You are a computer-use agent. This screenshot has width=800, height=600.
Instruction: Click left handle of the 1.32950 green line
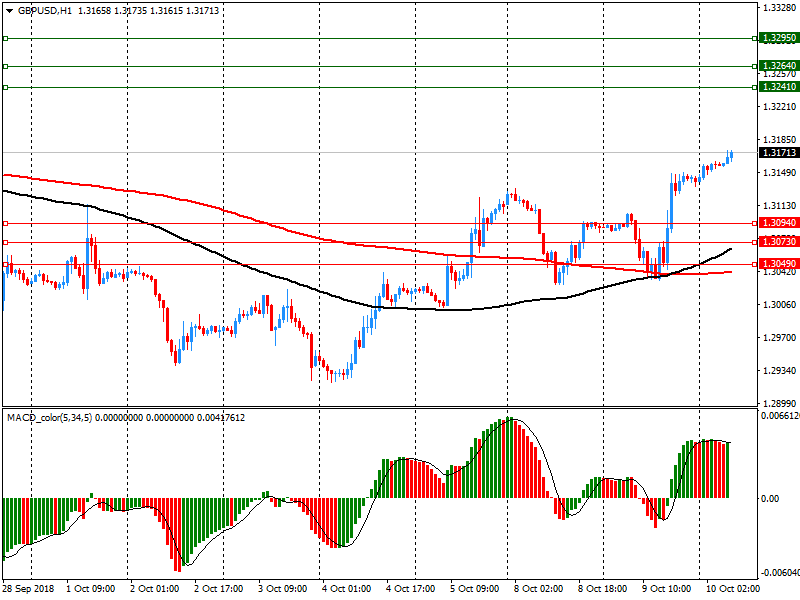pyautogui.click(x=5, y=38)
